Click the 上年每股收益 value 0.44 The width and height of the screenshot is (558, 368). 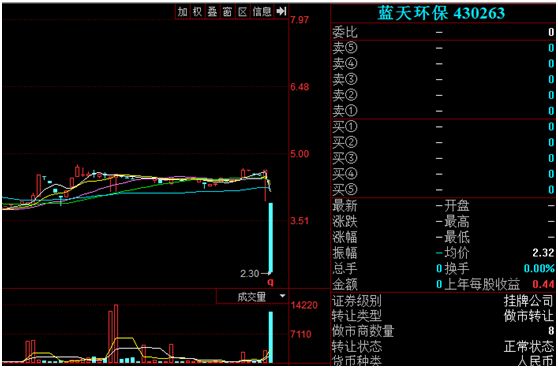point(543,284)
